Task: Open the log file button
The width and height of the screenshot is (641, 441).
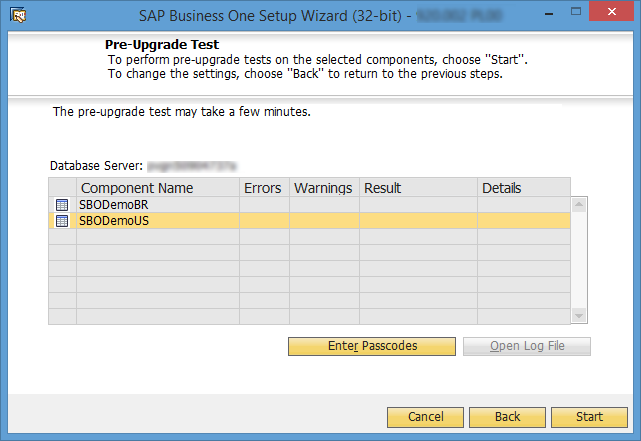Action: [527, 346]
